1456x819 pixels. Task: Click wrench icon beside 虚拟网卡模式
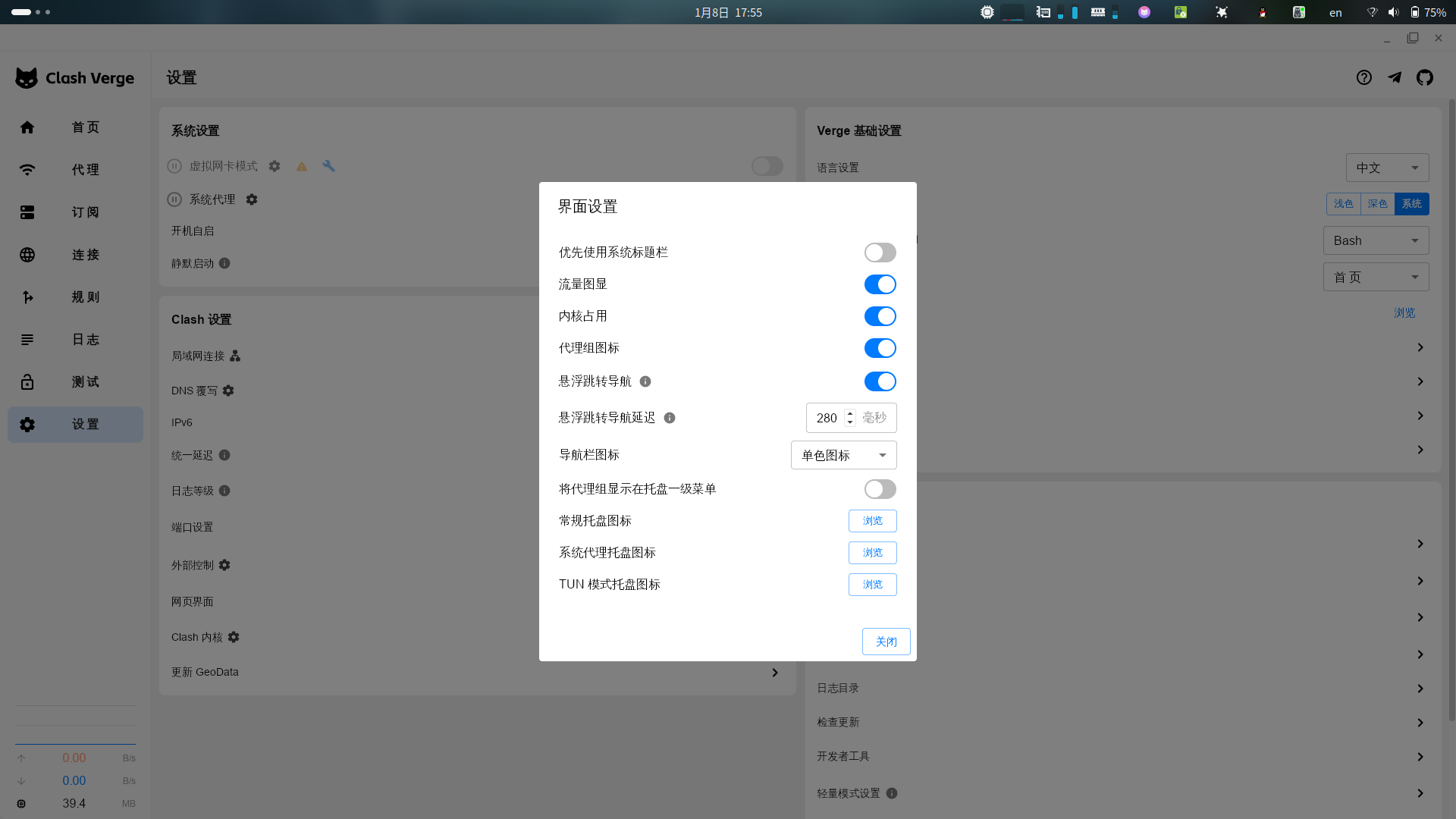328,166
